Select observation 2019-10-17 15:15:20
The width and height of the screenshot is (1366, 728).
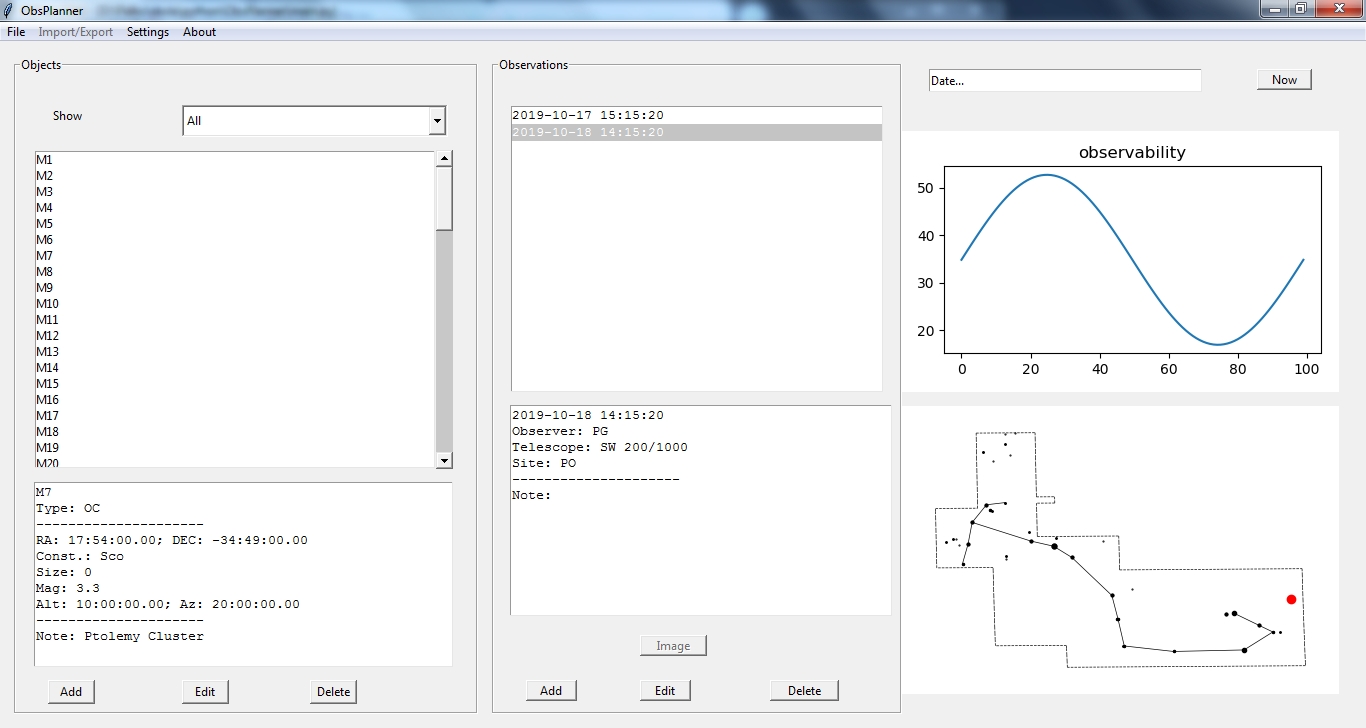click(588, 116)
